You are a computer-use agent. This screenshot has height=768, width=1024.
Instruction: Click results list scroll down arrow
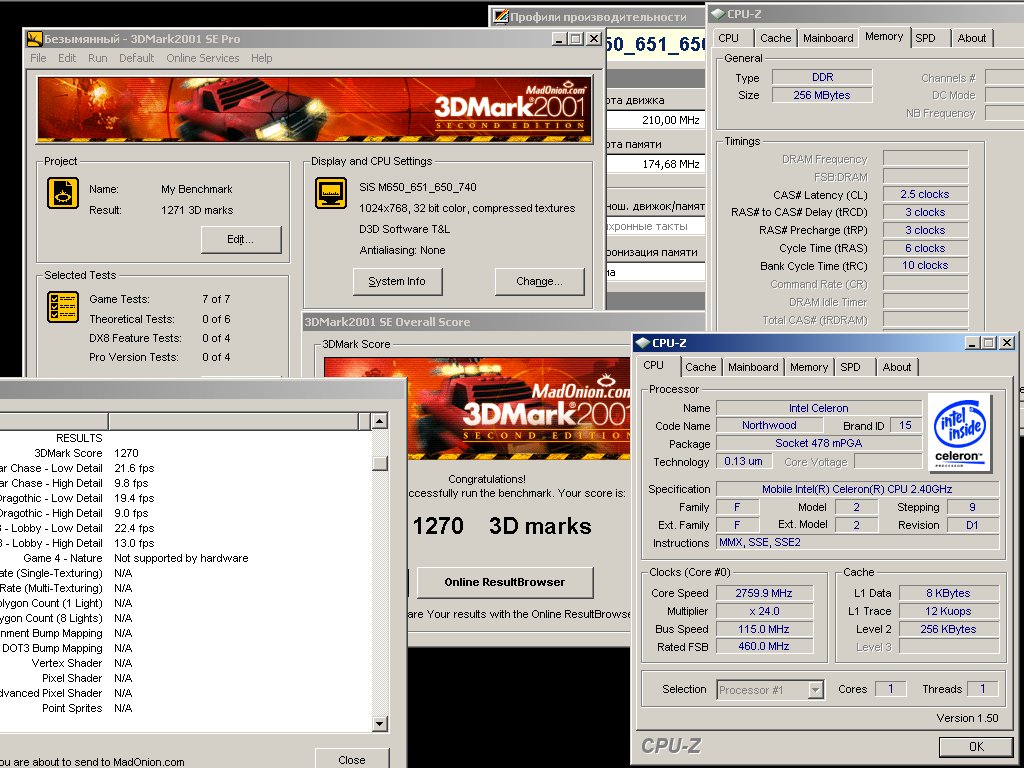click(379, 723)
